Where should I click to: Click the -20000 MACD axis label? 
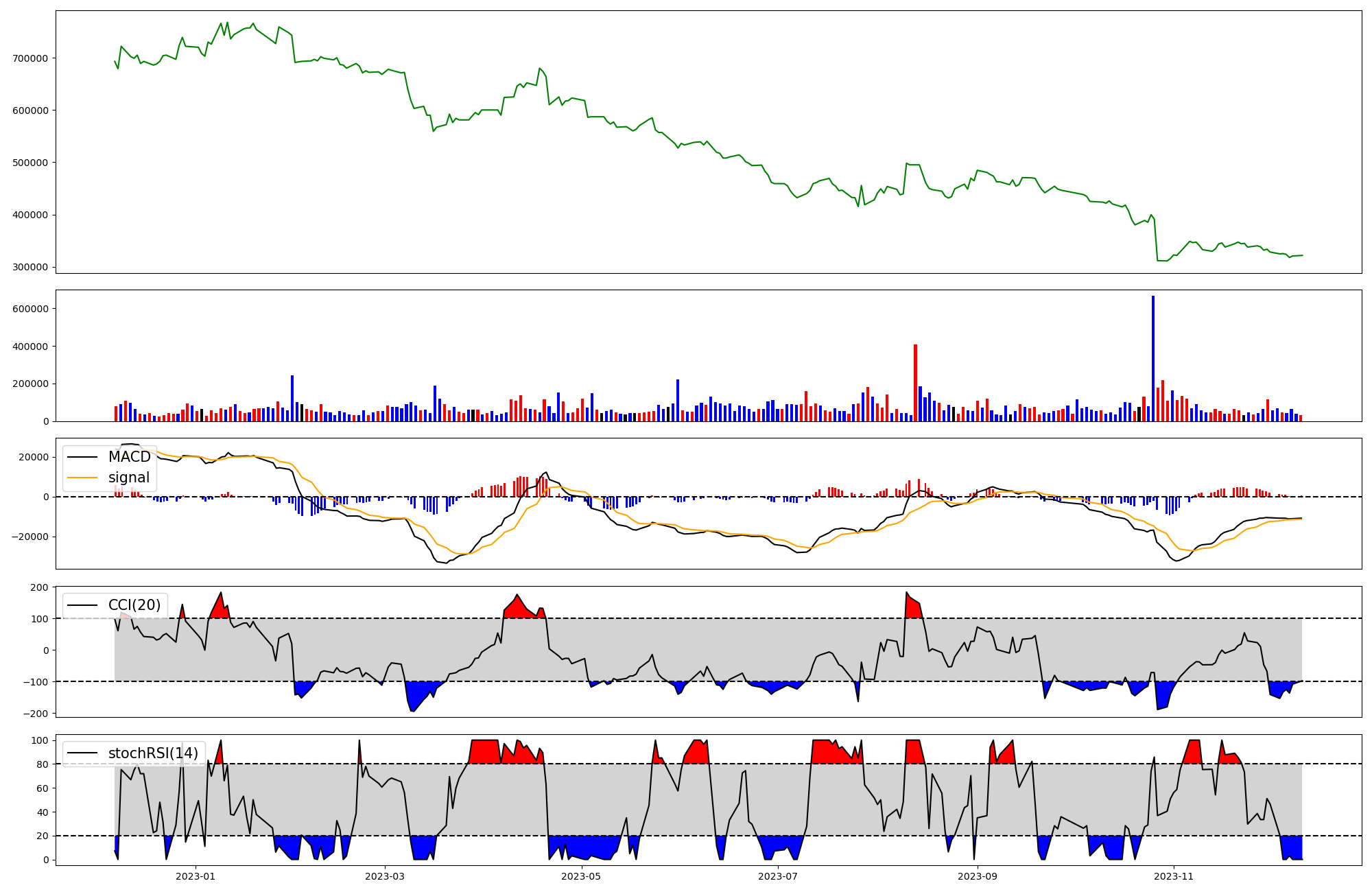(30, 537)
